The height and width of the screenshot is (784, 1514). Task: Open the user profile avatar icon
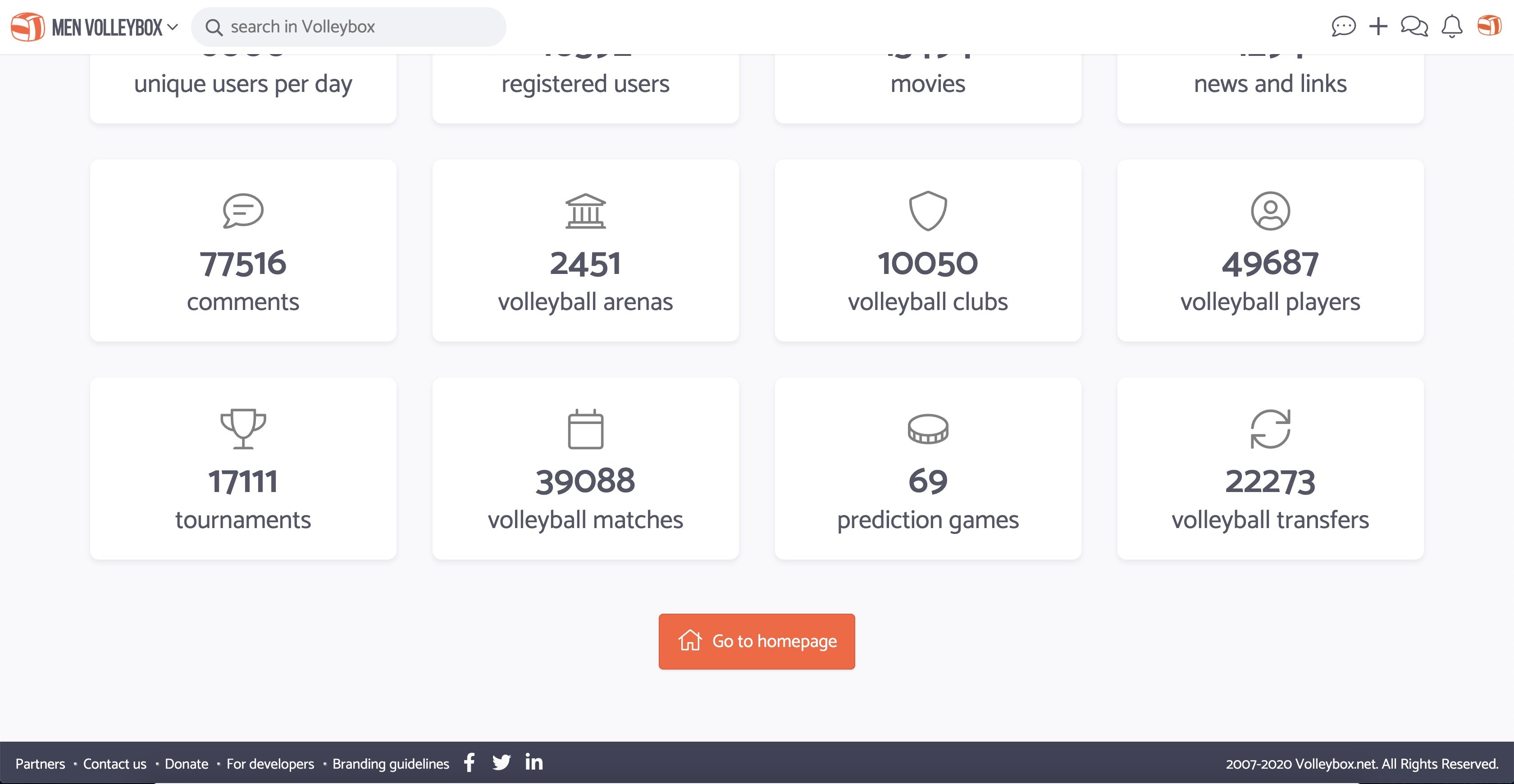(x=1489, y=26)
